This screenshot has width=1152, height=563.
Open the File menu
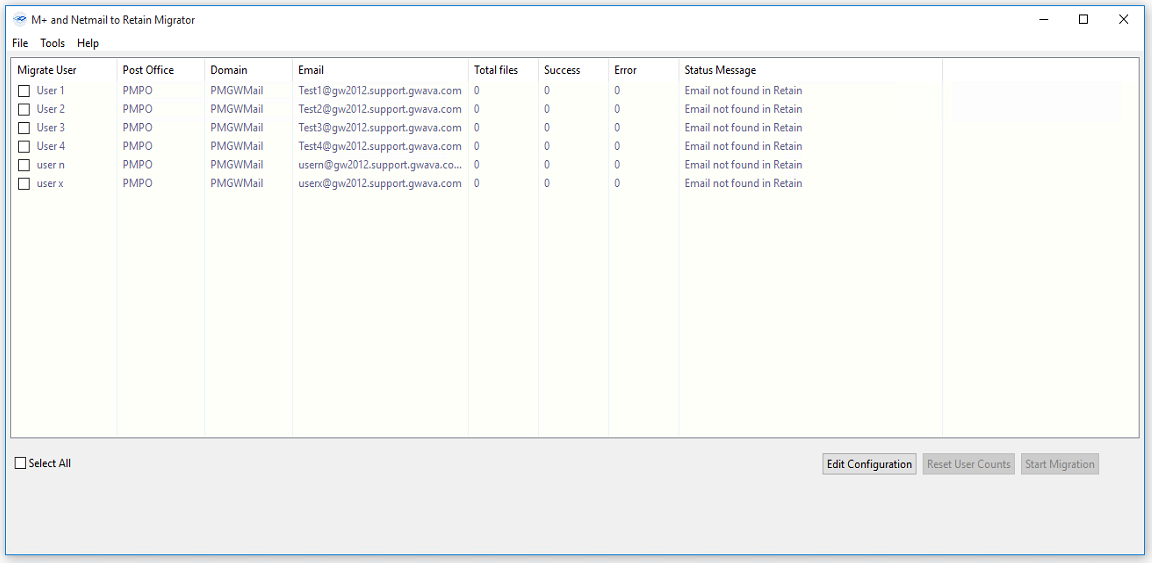tap(20, 43)
